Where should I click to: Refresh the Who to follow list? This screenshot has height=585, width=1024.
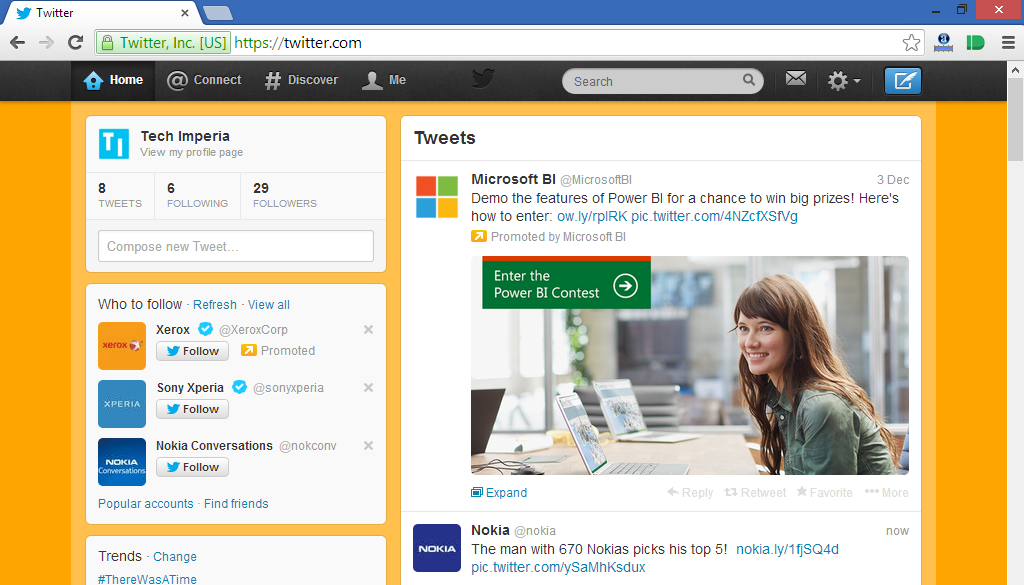(x=215, y=305)
